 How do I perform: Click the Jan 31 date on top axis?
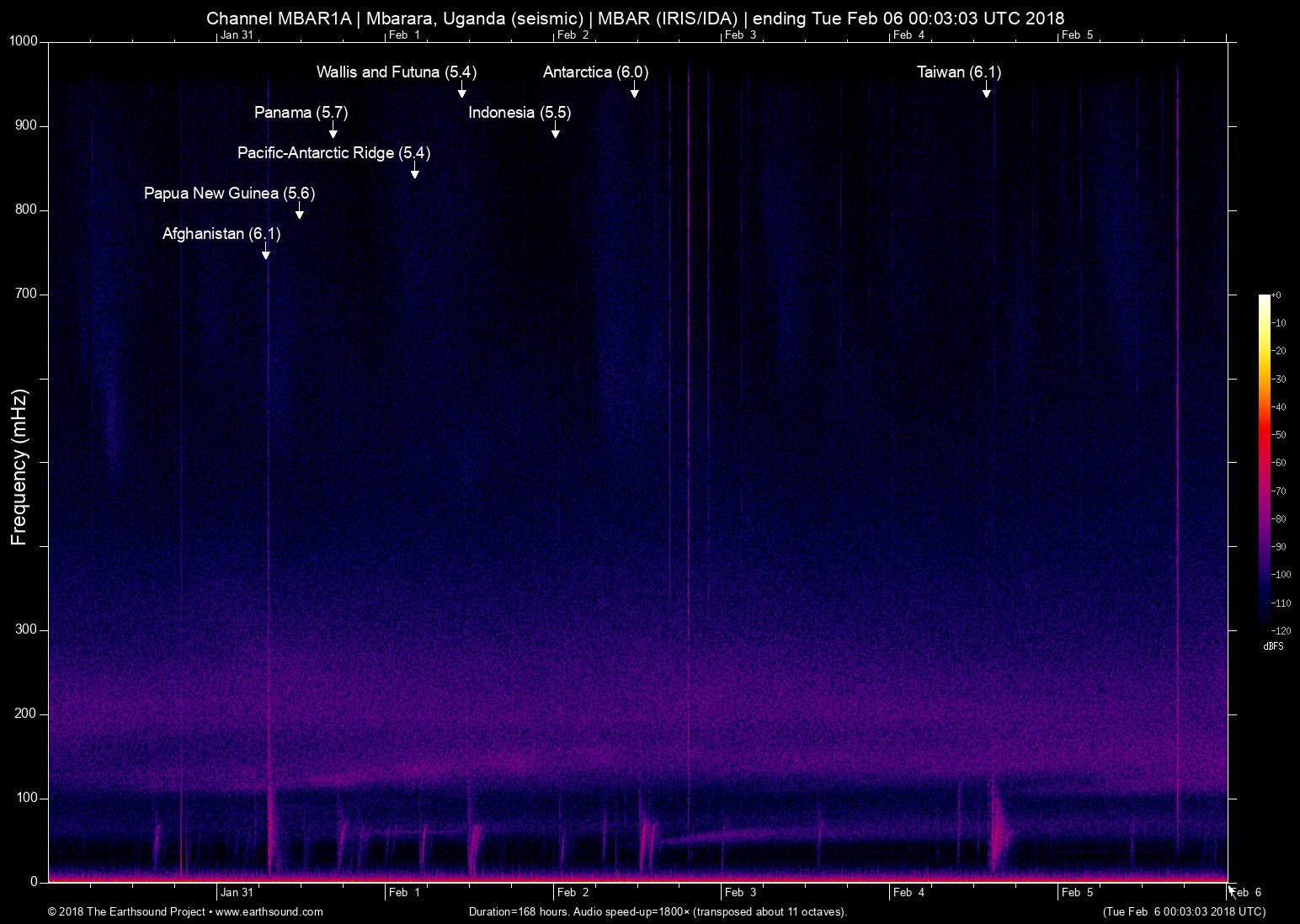236,35
